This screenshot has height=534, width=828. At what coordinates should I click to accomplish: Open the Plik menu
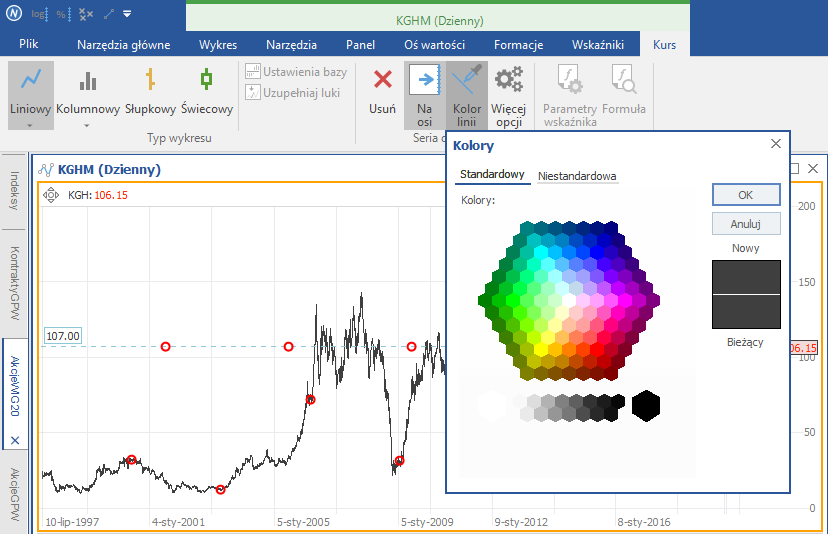point(29,44)
